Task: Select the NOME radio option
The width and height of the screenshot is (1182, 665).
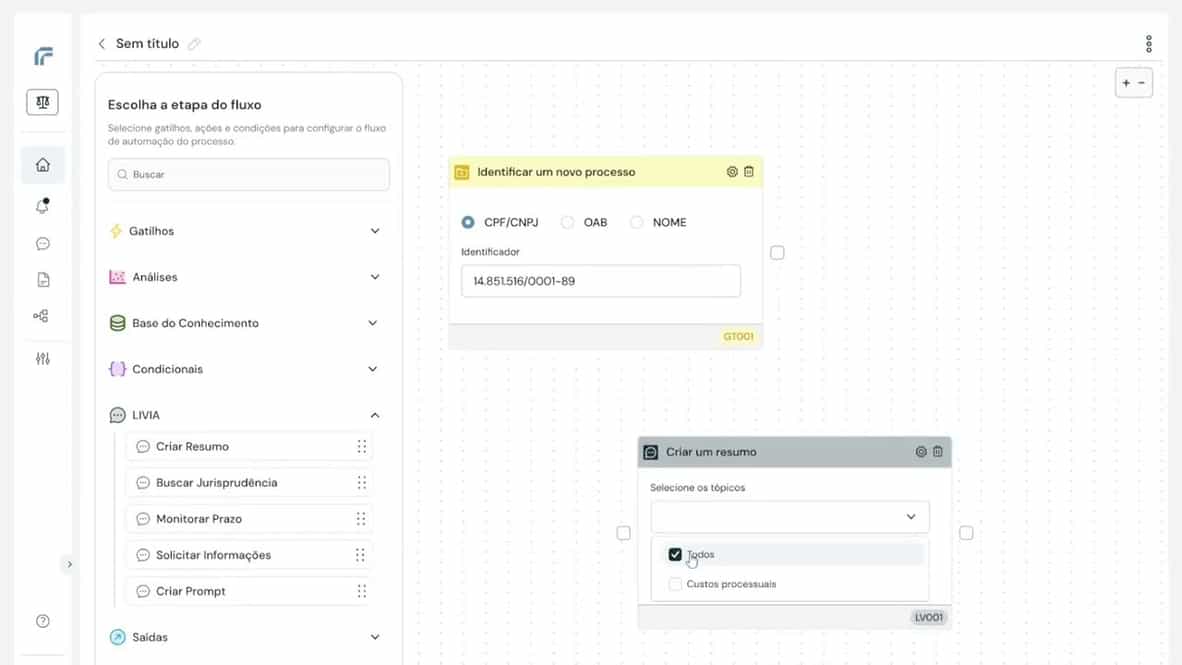Action: point(637,222)
